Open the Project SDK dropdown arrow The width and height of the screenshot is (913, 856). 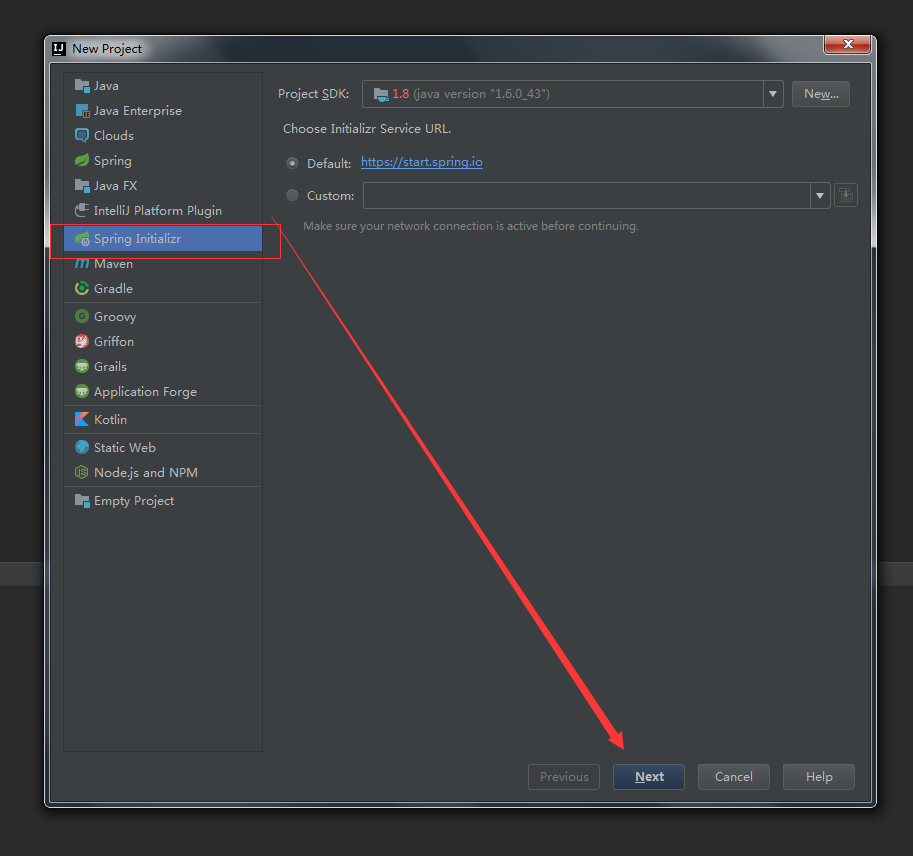(x=773, y=94)
